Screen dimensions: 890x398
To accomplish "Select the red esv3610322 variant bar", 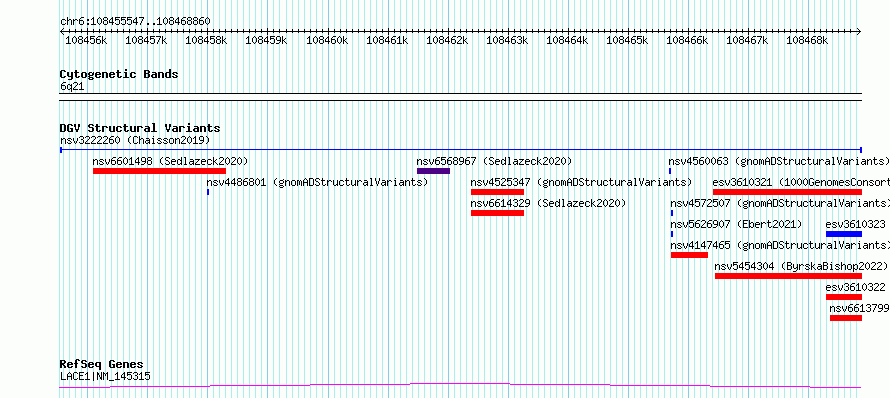I will pos(844,297).
